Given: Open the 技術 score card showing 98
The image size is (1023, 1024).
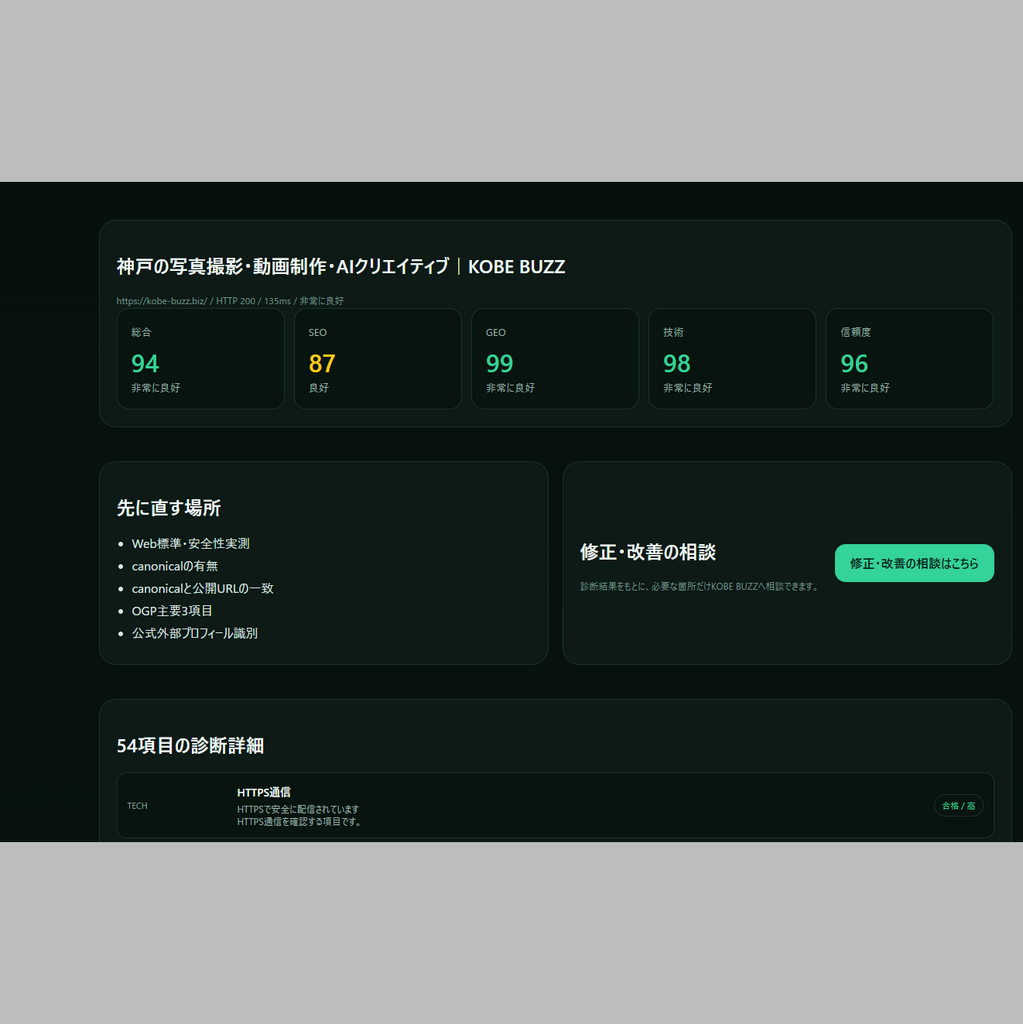Looking at the screenshot, I should click(732, 359).
